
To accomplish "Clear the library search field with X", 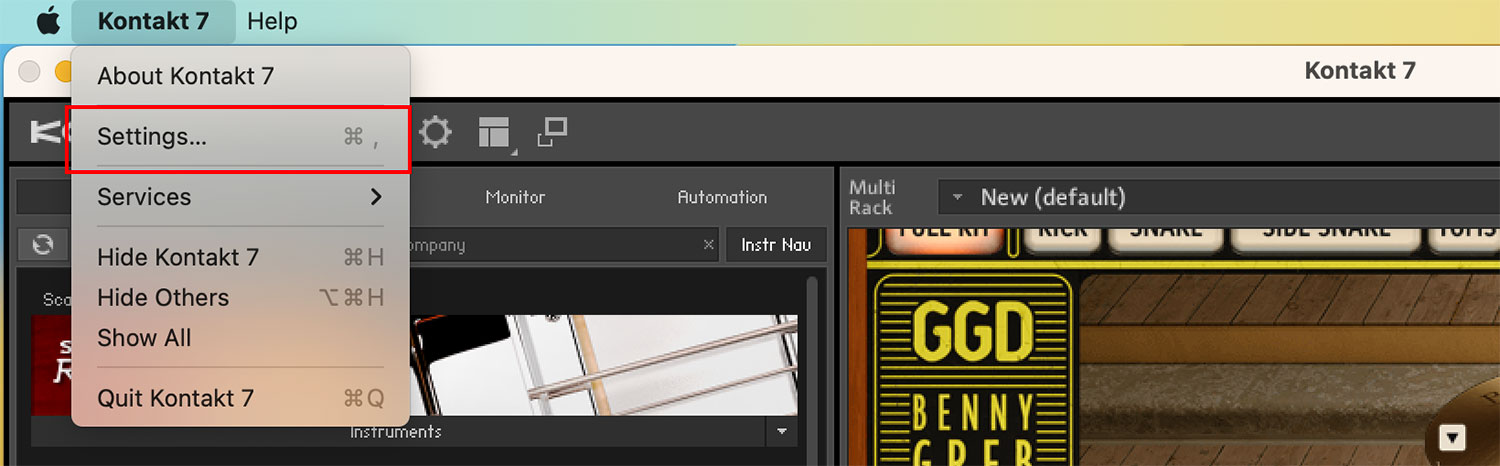I will pyautogui.click(x=709, y=244).
